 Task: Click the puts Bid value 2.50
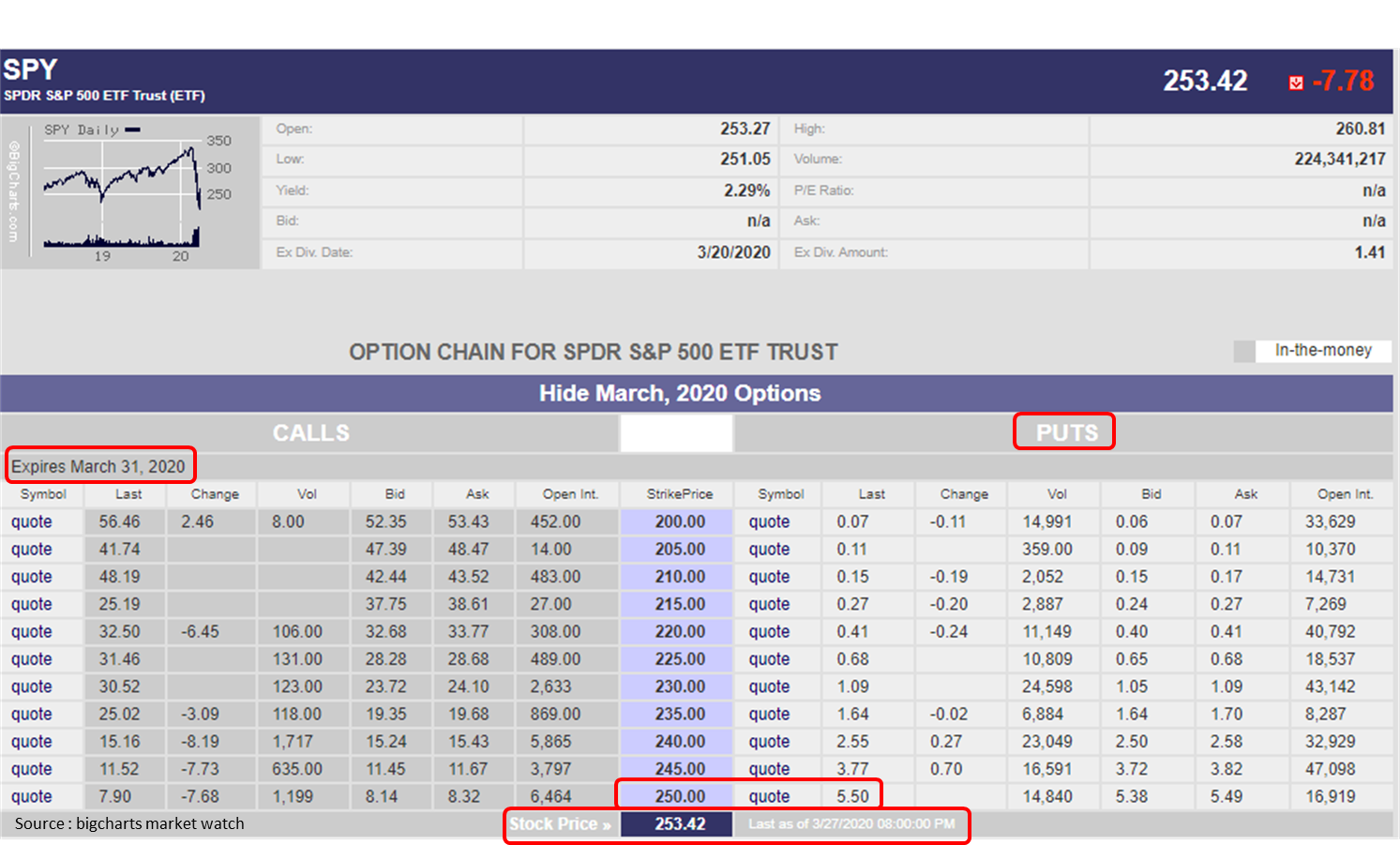tap(1132, 742)
